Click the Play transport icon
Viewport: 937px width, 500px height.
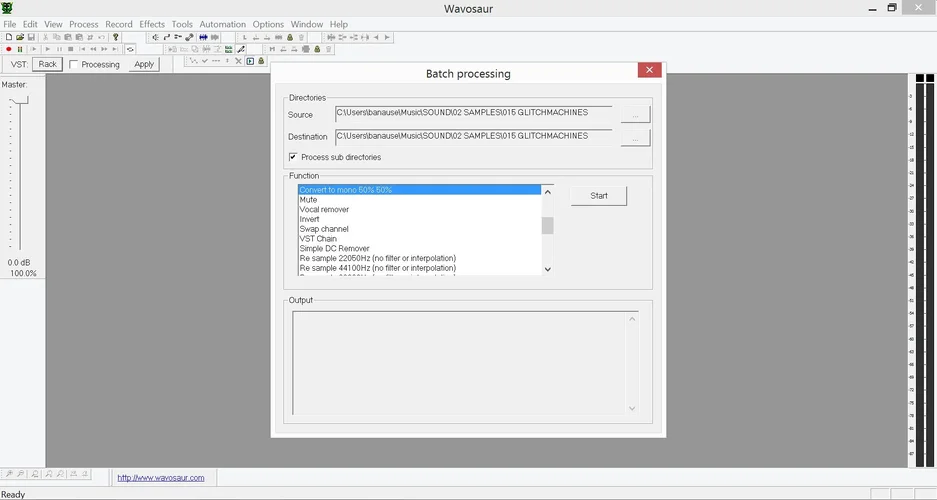pyautogui.click(x=48, y=49)
